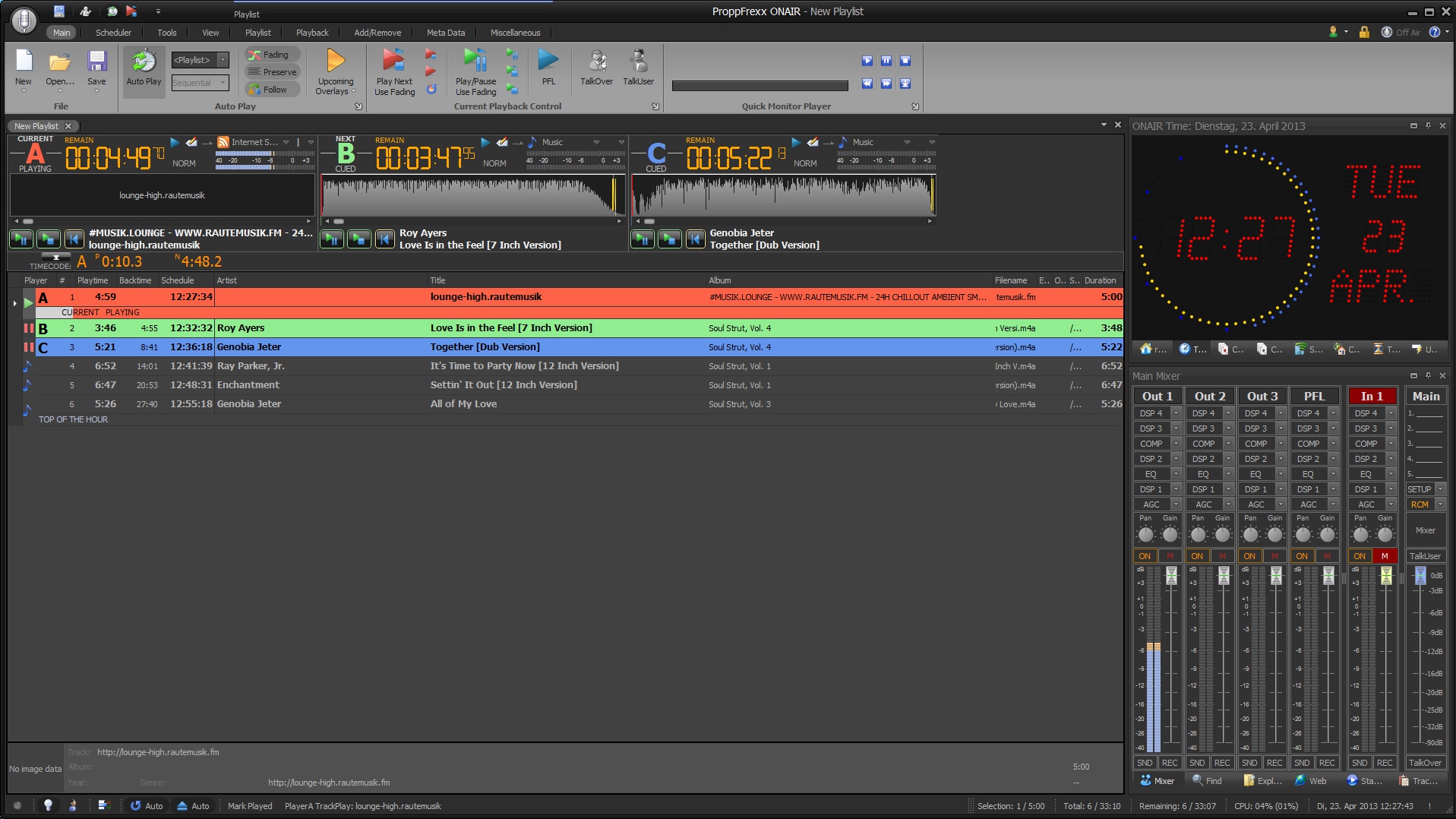This screenshot has width=1456, height=819.
Task: Click the Mark Played status bar button
Action: coord(250,806)
